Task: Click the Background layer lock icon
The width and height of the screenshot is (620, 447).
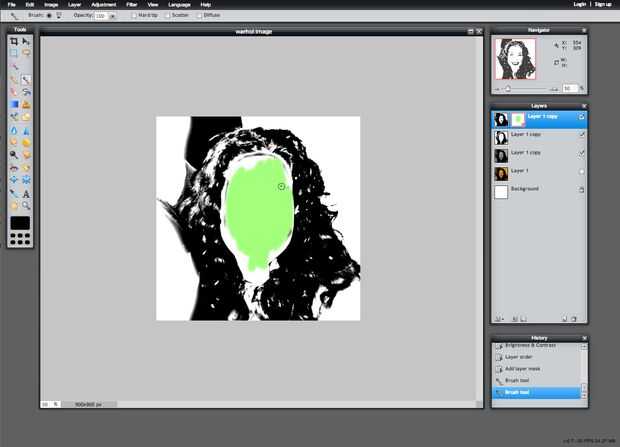Action: click(x=581, y=190)
